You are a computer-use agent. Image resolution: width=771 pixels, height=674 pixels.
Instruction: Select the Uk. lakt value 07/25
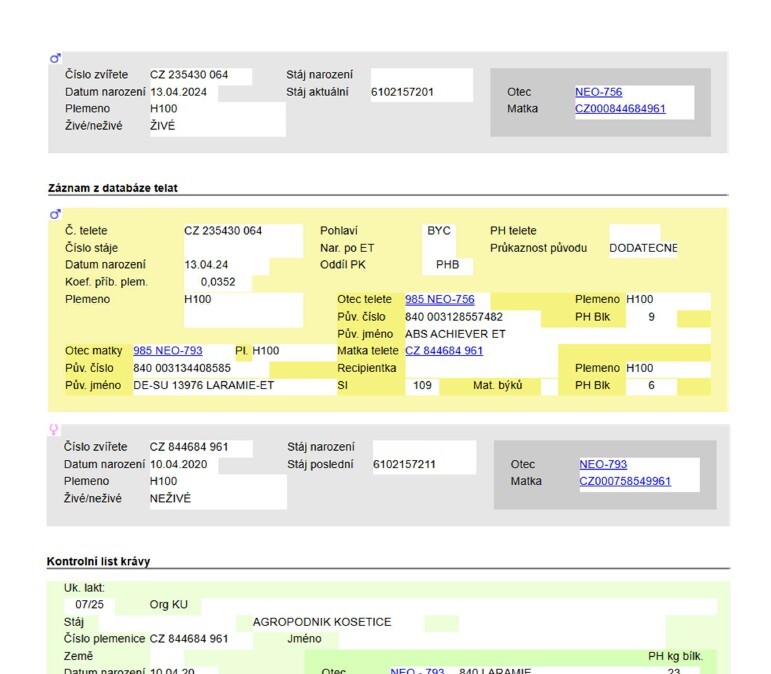[89, 604]
